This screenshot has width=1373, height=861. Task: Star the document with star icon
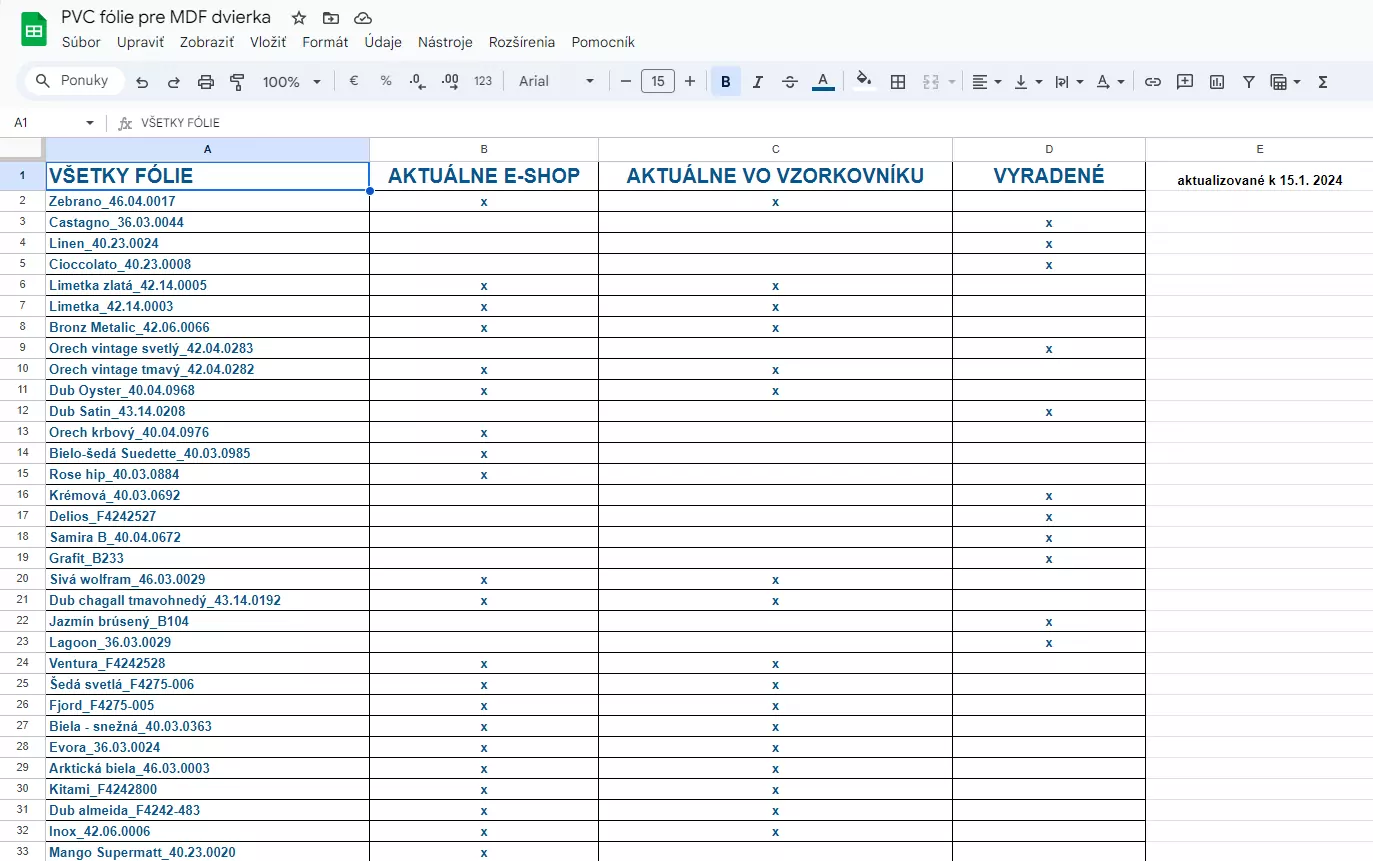[x=299, y=18]
